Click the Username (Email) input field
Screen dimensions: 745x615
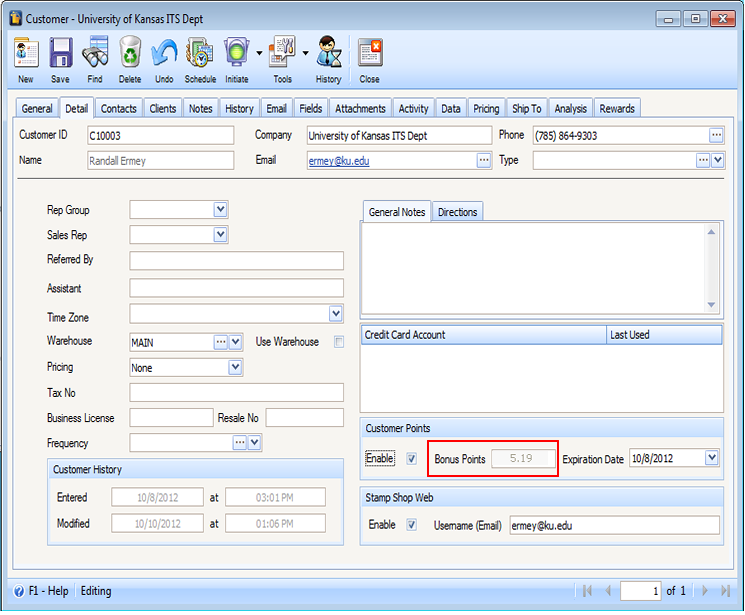click(x=615, y=525)
